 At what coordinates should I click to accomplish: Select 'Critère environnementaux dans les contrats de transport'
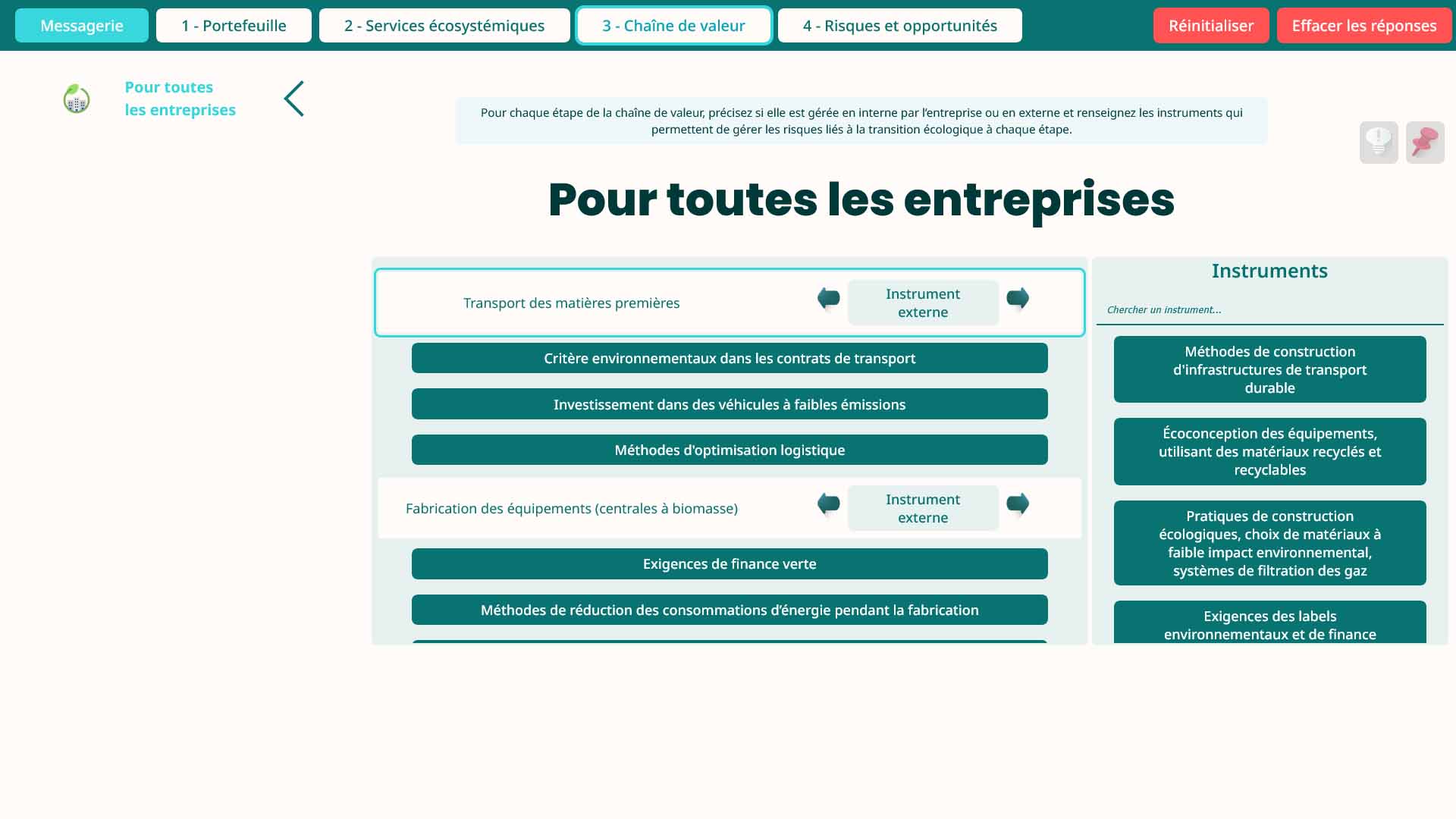729,358
